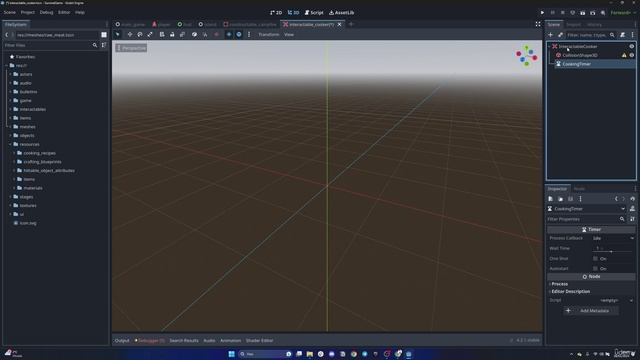Open the Perspective viewport options button
The width and height of the screenshot is (640, 360).
[131, 48]
